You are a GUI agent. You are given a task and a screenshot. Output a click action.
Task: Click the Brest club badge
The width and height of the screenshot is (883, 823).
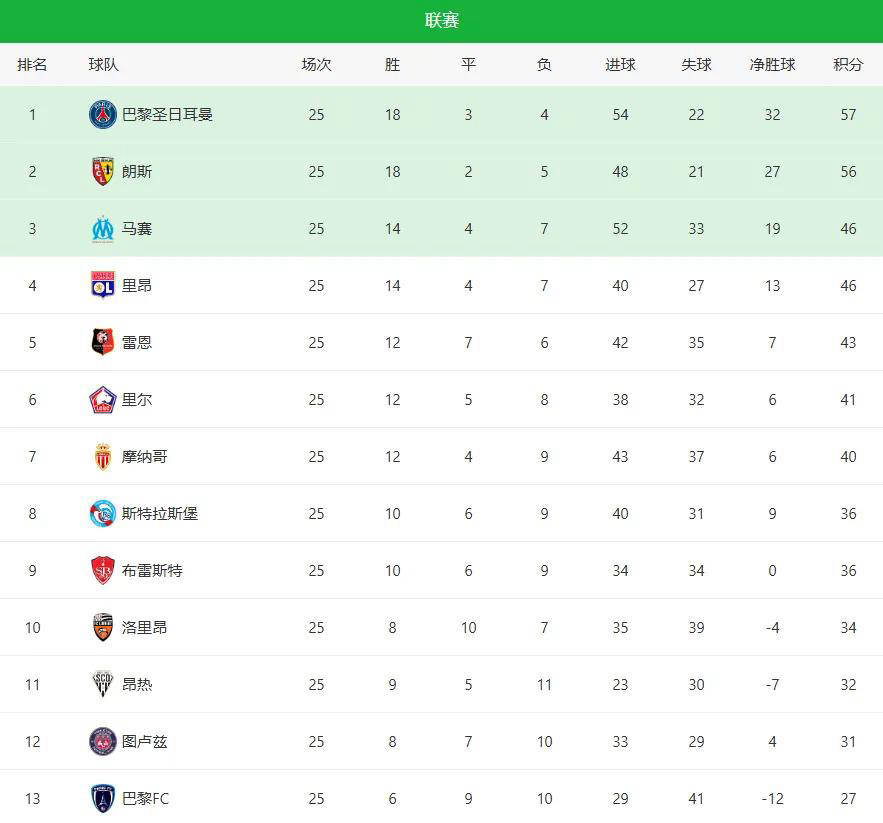tap(103, 570)
